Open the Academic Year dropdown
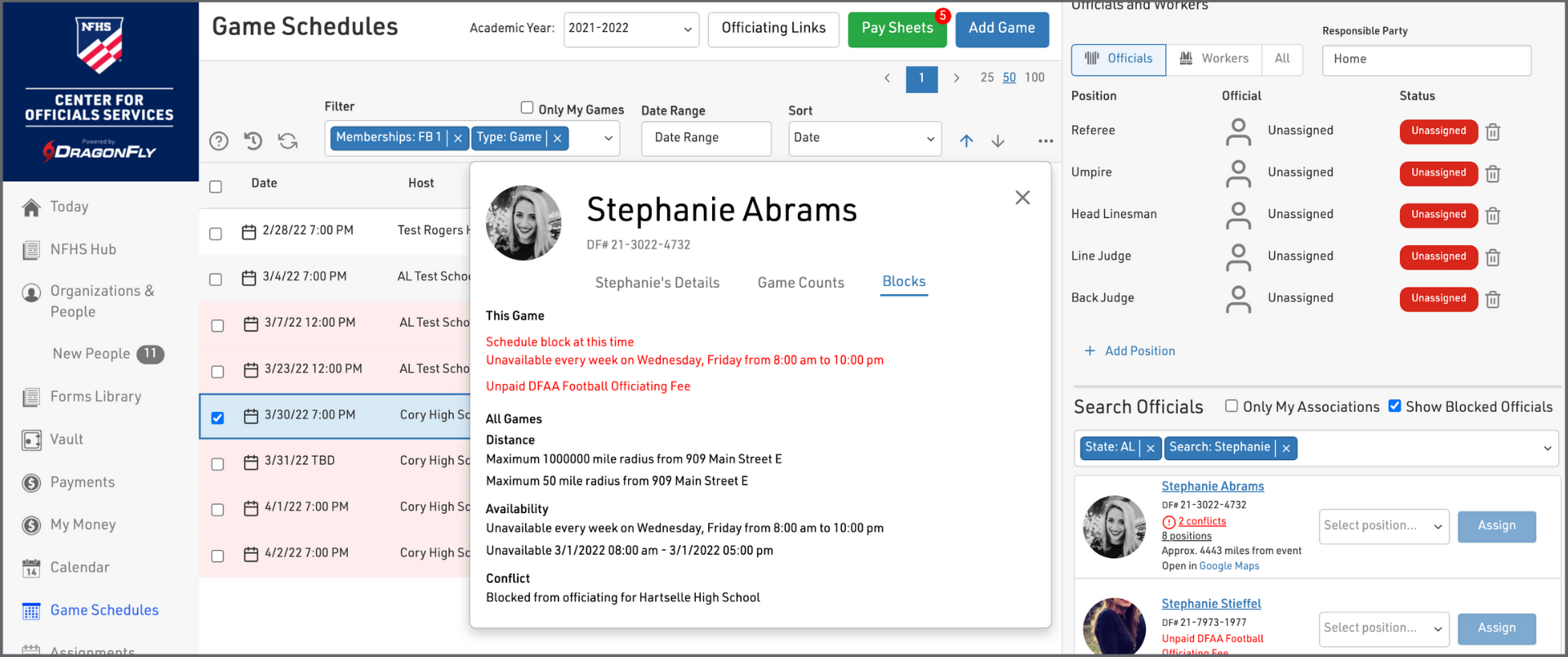Viewport: 1568px width, 657px height. point(630,29)
